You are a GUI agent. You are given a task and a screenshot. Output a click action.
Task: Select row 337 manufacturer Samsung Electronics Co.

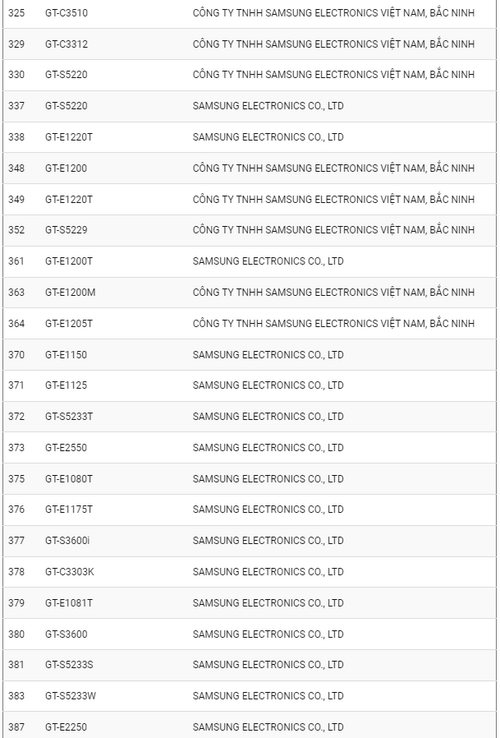click(268, 106)
